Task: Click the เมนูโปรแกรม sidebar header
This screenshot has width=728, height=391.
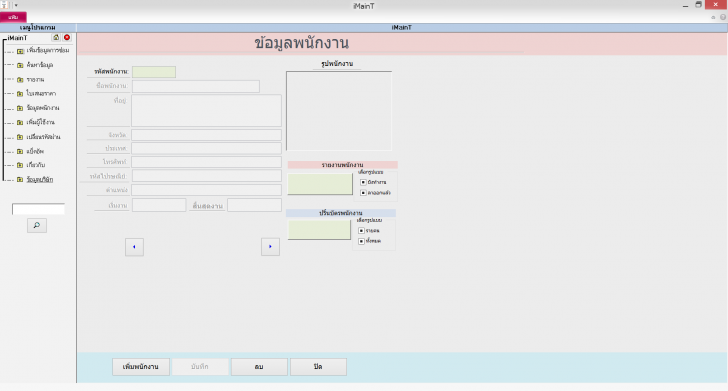Action: 38,28
